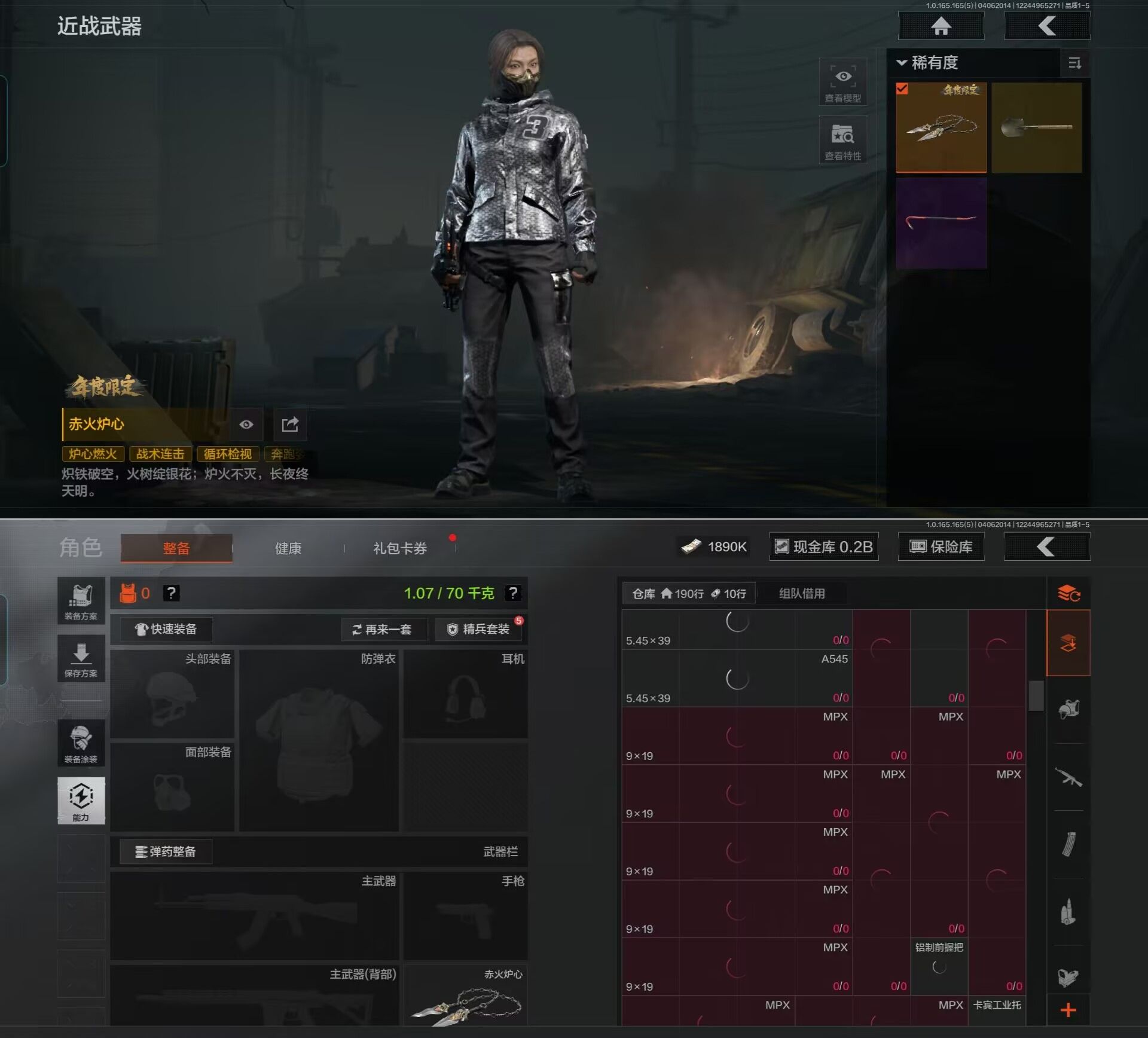The image size is (1148, 1038).
Task: Select the 能力 ability icon
Action: [81, 800]
